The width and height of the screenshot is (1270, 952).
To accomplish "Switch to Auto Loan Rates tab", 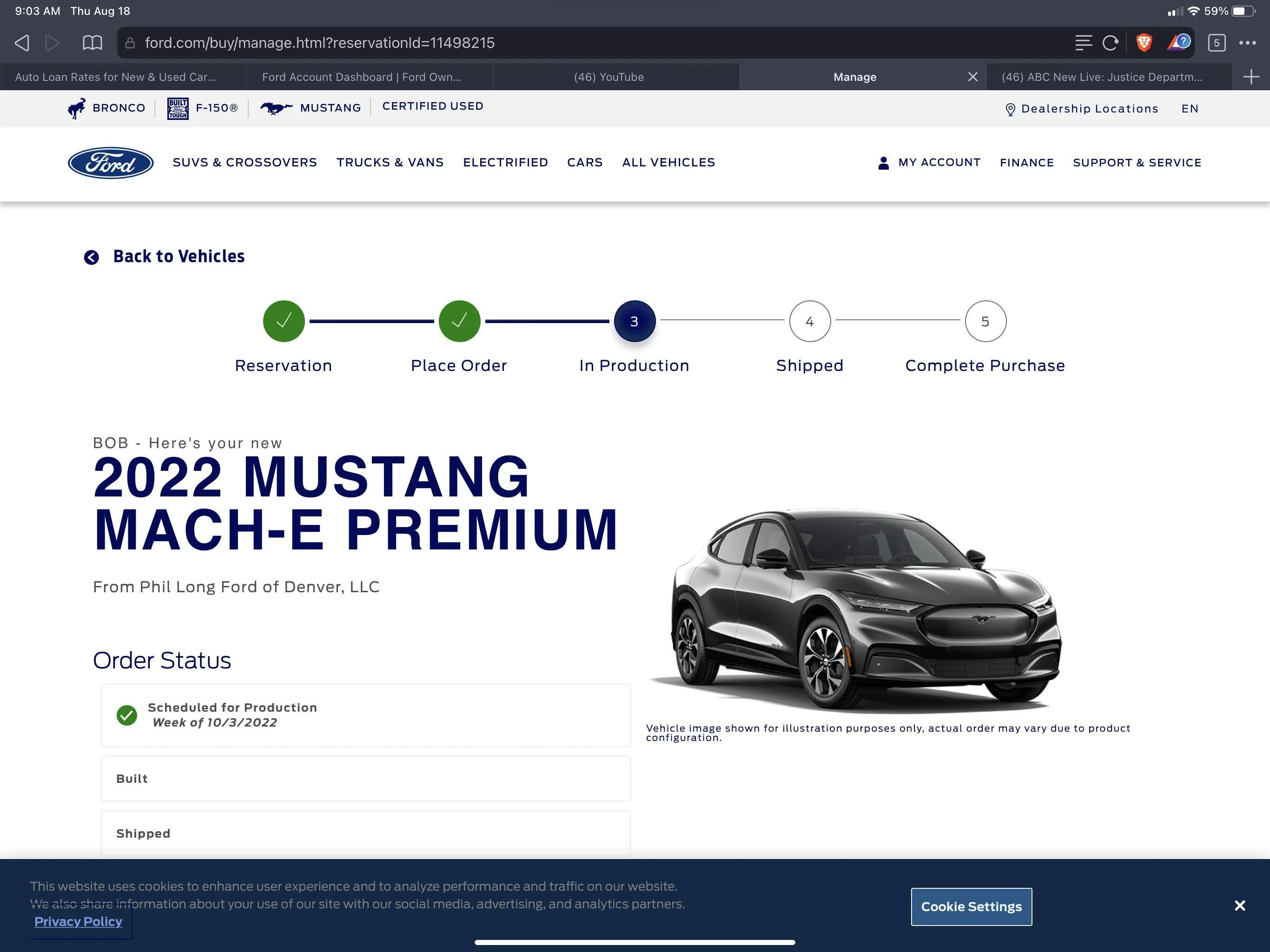I will click(x=123, y=77).
